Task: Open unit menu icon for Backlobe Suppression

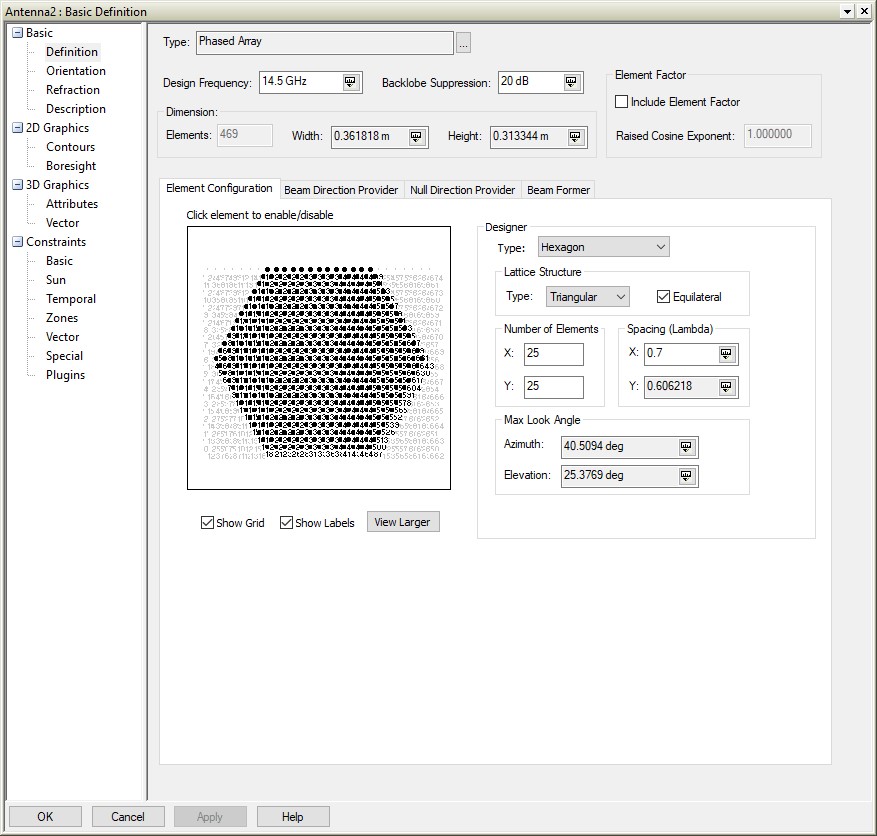Action: (571, 82)
